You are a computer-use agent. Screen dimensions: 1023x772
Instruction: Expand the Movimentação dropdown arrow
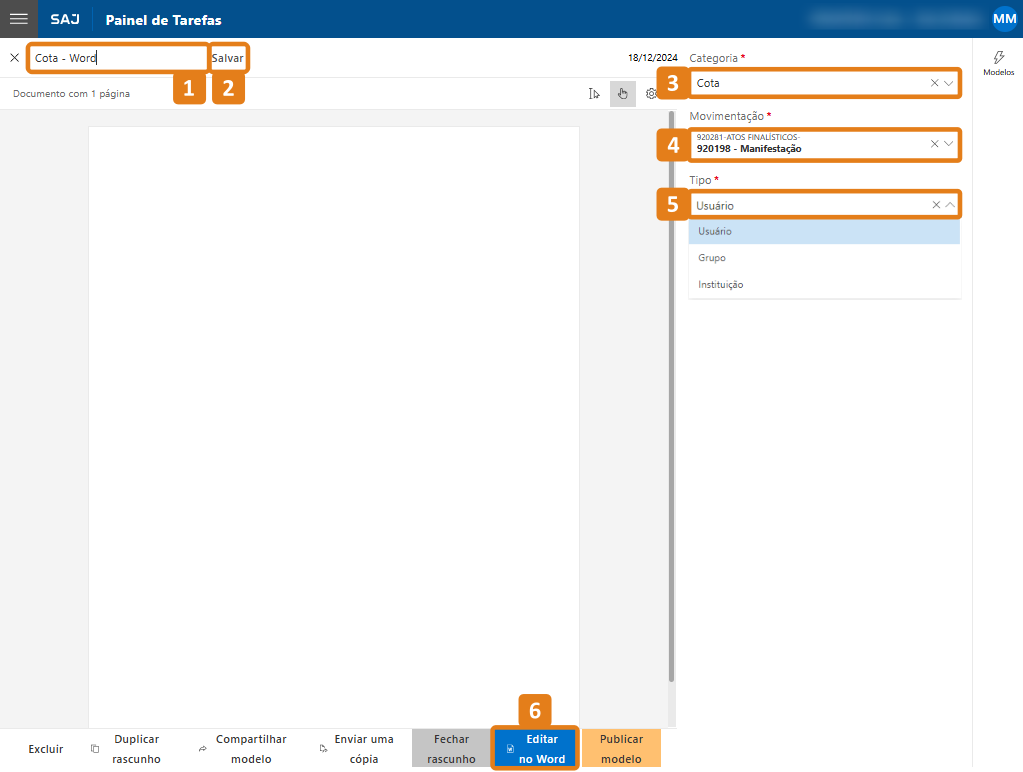(x=949, y=144)
